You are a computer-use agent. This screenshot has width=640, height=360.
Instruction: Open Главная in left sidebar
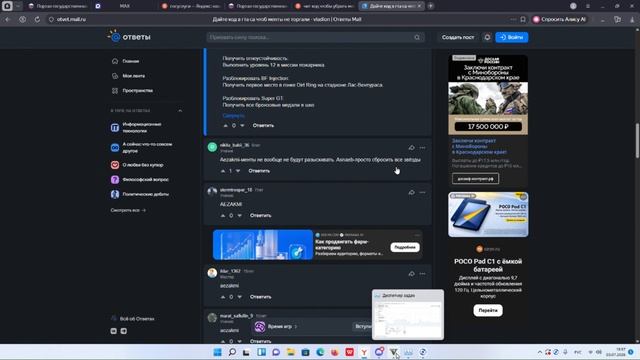[x=126, y=61]
